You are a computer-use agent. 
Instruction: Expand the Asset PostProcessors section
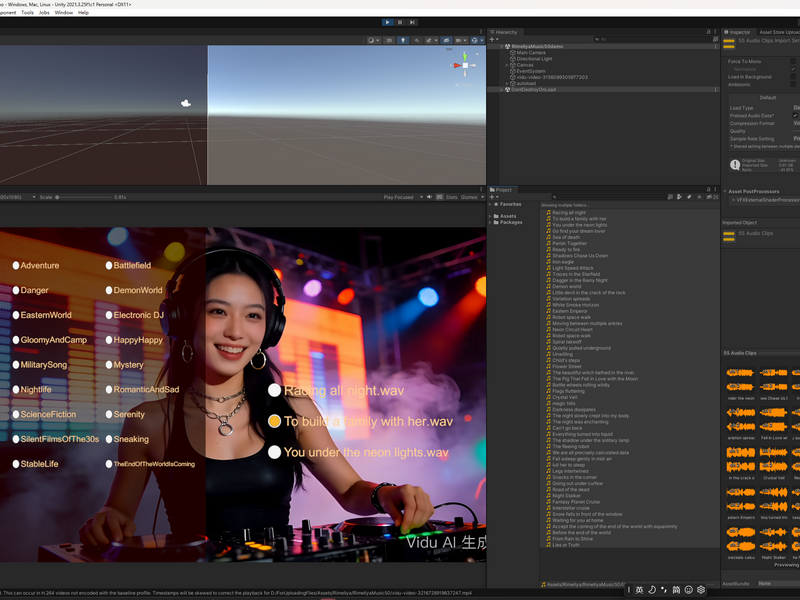click(x=725, y=191)
